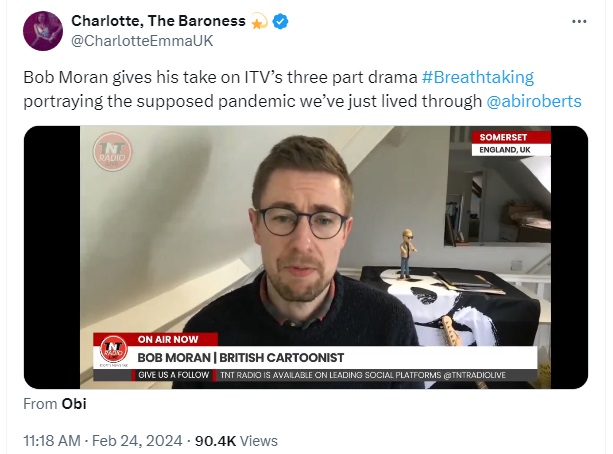Screen dimensions: 613x454
Task: Click the @TNTRADIOLIVE ticker text
Action: point(474,375)
